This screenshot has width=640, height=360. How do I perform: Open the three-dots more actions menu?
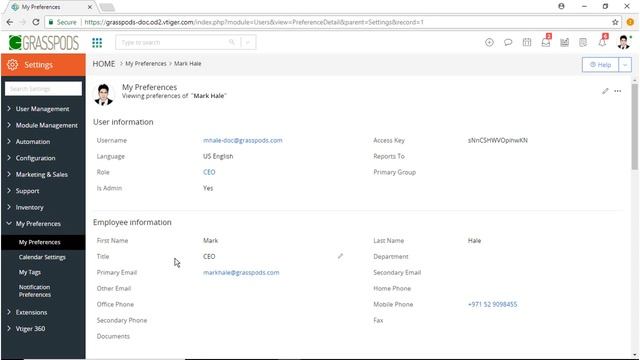click(618, 91)
